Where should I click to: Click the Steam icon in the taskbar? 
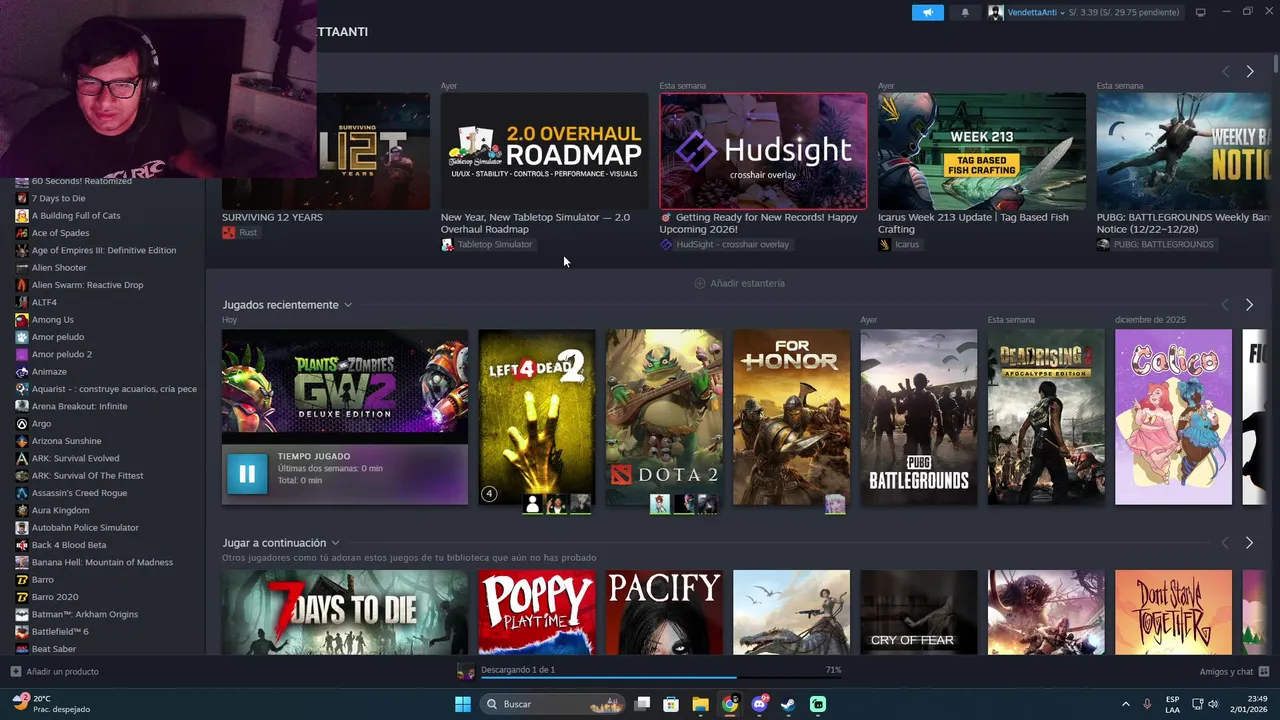click(789, 704)
